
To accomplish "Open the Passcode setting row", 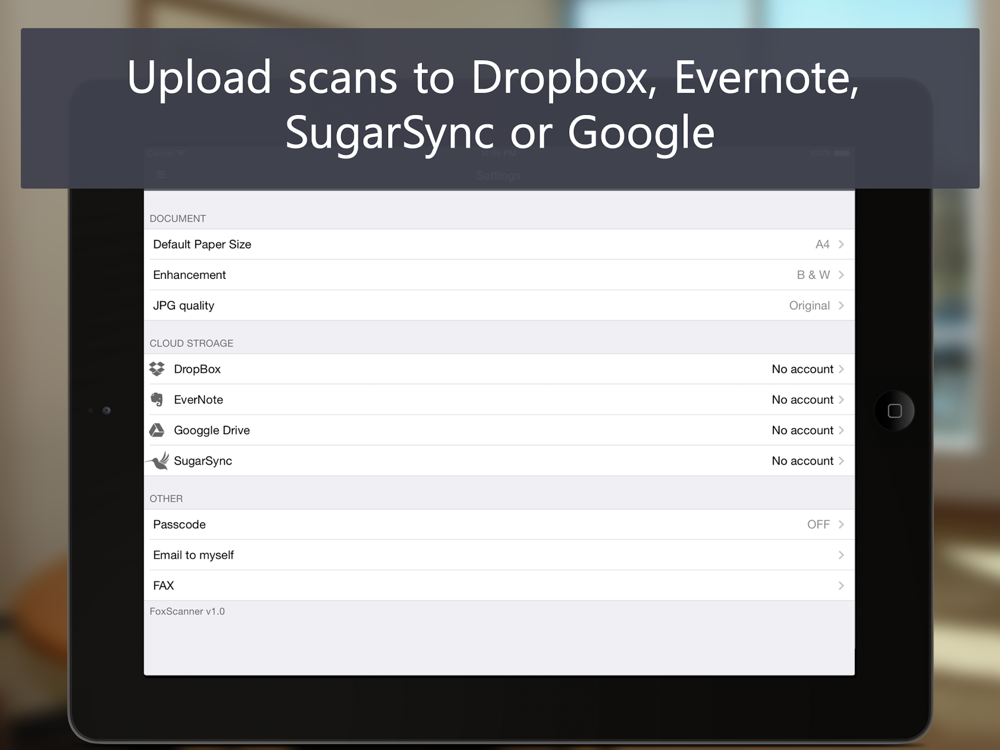I will [499, 524].
